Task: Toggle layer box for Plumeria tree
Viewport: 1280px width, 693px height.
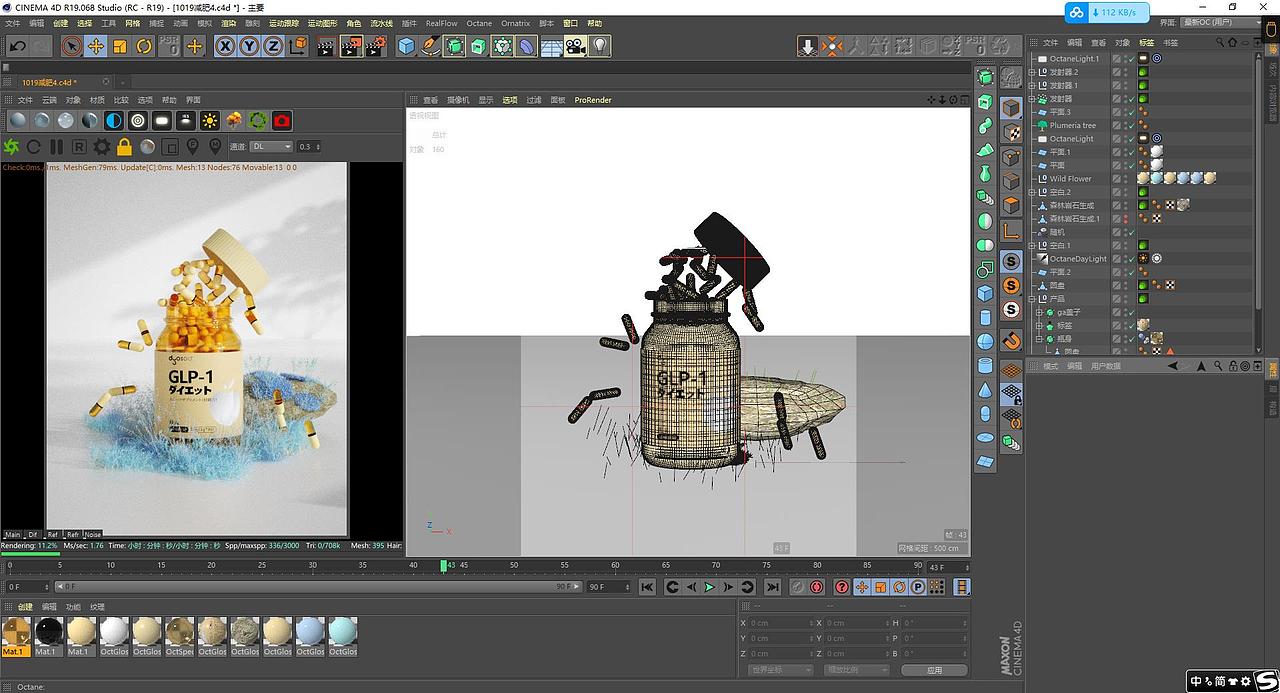Action: 1117,125
